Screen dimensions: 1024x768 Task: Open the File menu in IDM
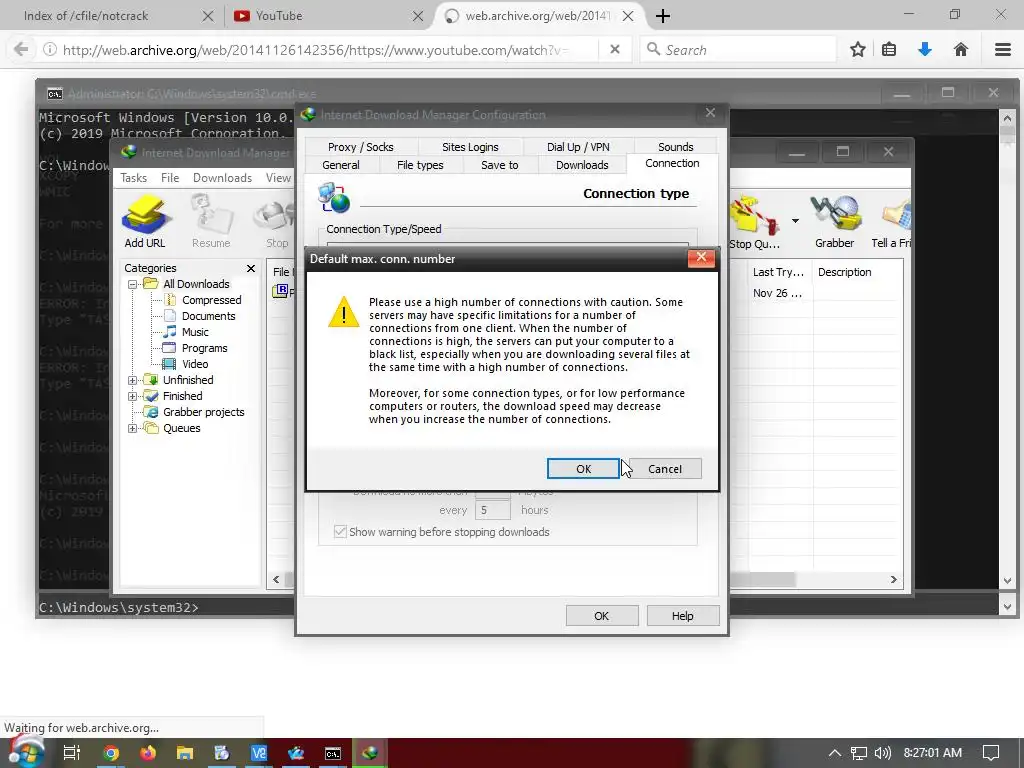pyautogui.click(x=170, y=178)
